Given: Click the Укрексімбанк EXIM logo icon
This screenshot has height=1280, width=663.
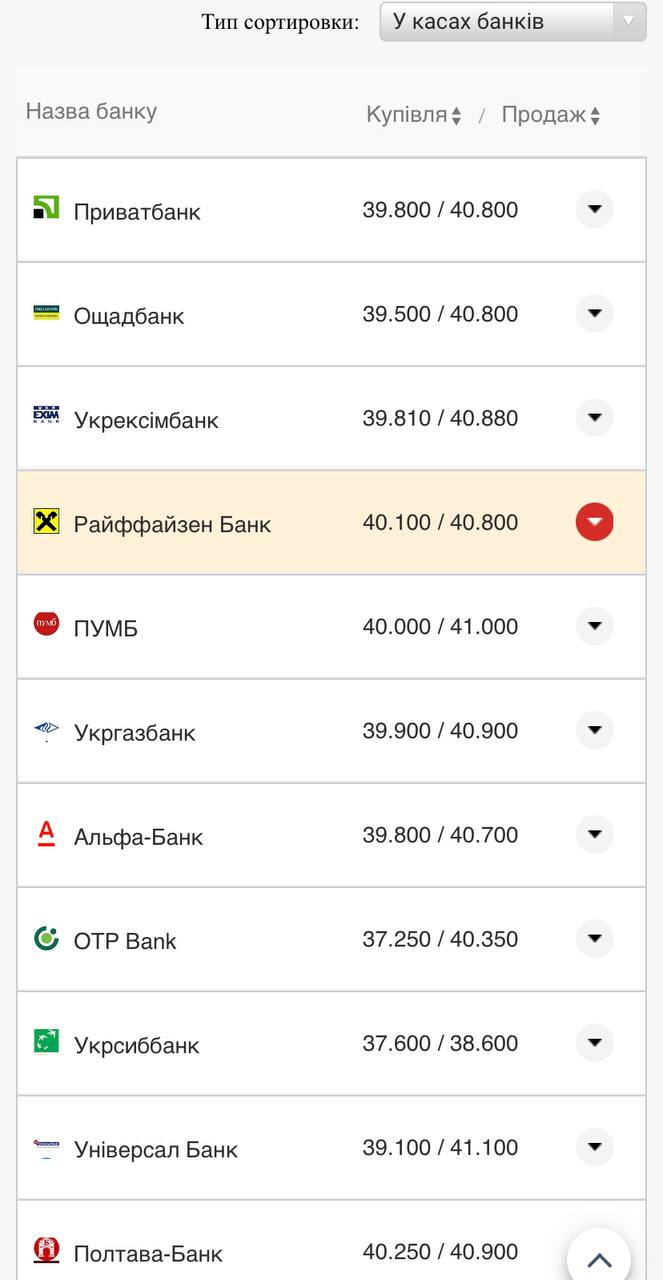Looking at the screenshot, I should tap(46, 416).
